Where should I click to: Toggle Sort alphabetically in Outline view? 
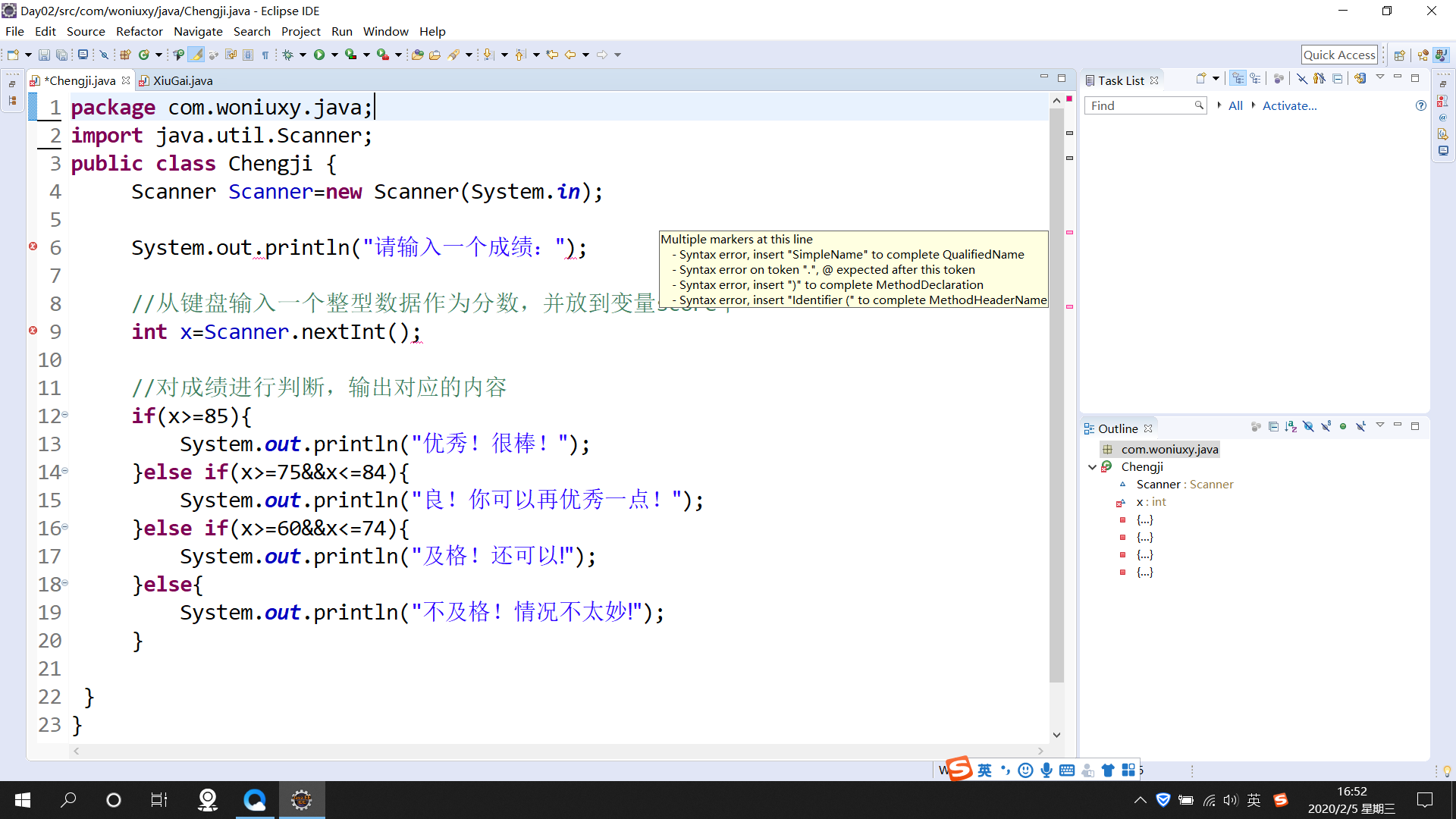1291,427
